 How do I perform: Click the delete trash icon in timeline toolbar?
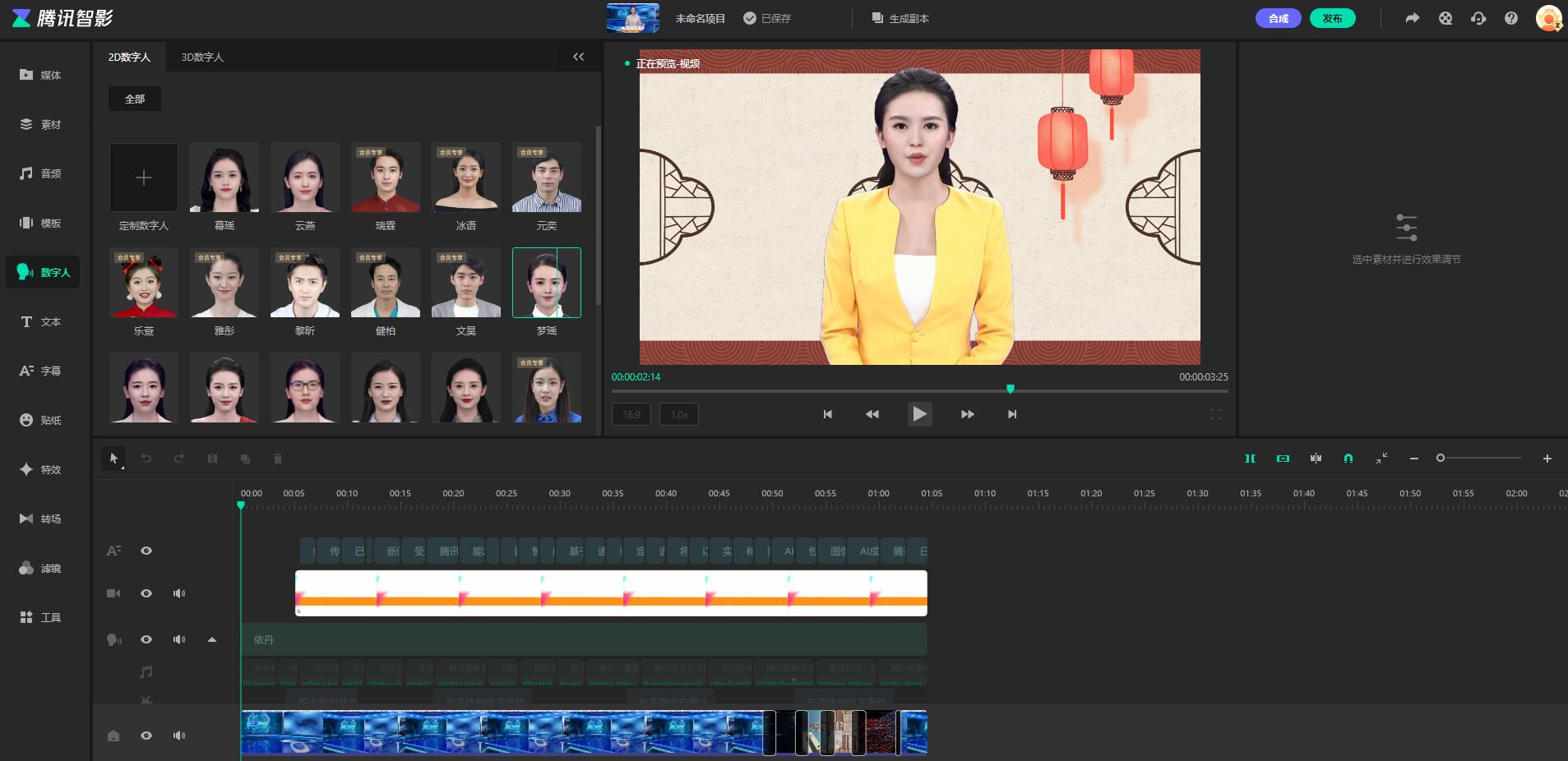pos(278,459)
